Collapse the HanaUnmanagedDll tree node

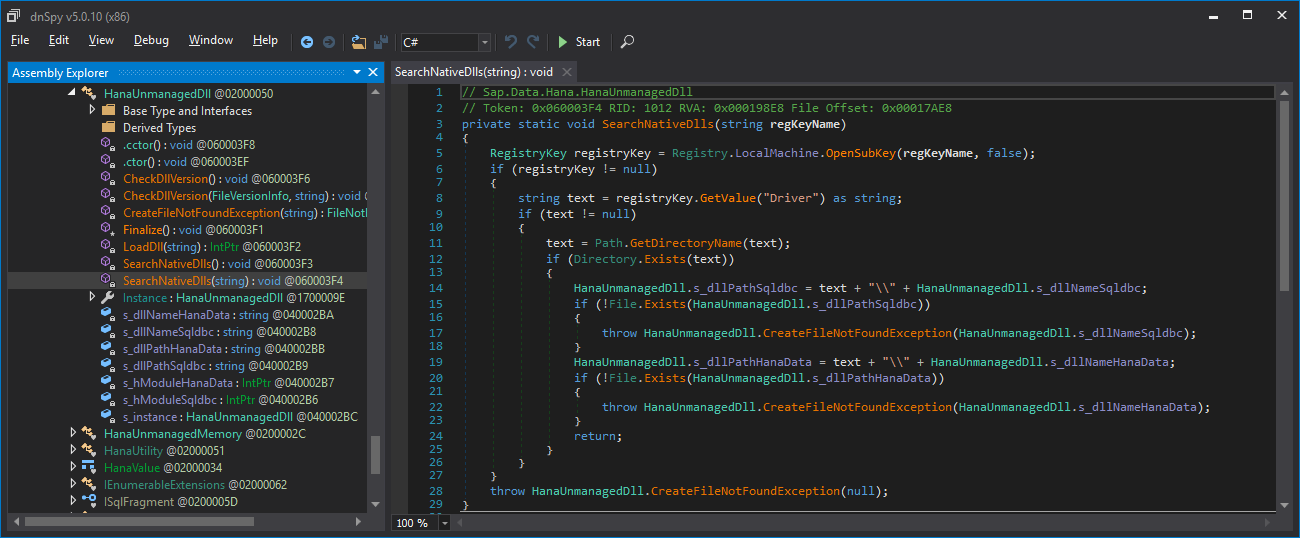(x=72, y=93)
